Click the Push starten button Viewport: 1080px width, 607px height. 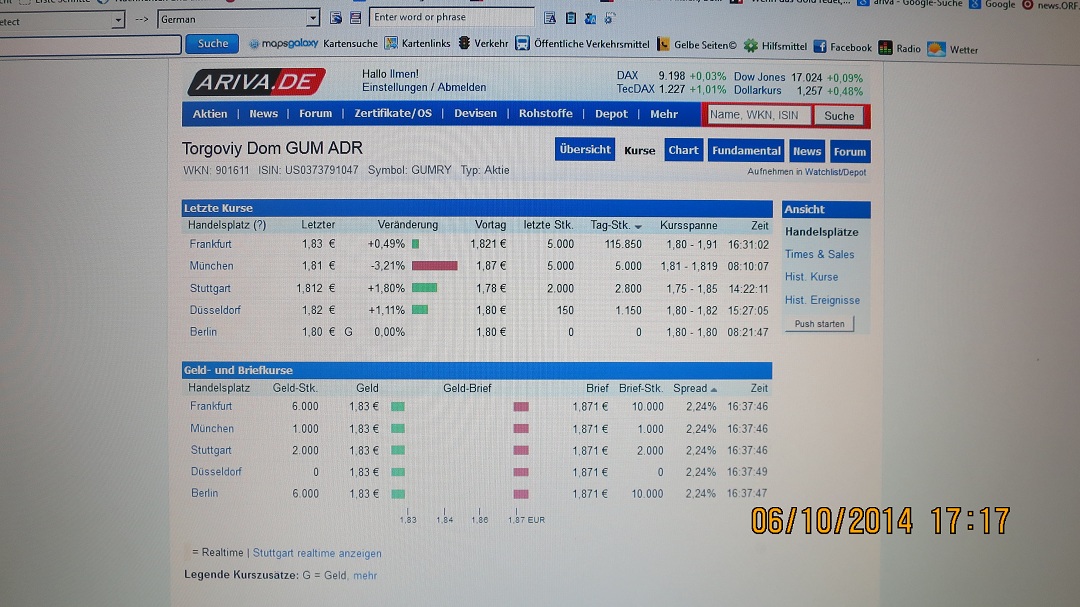pos(819,324)
